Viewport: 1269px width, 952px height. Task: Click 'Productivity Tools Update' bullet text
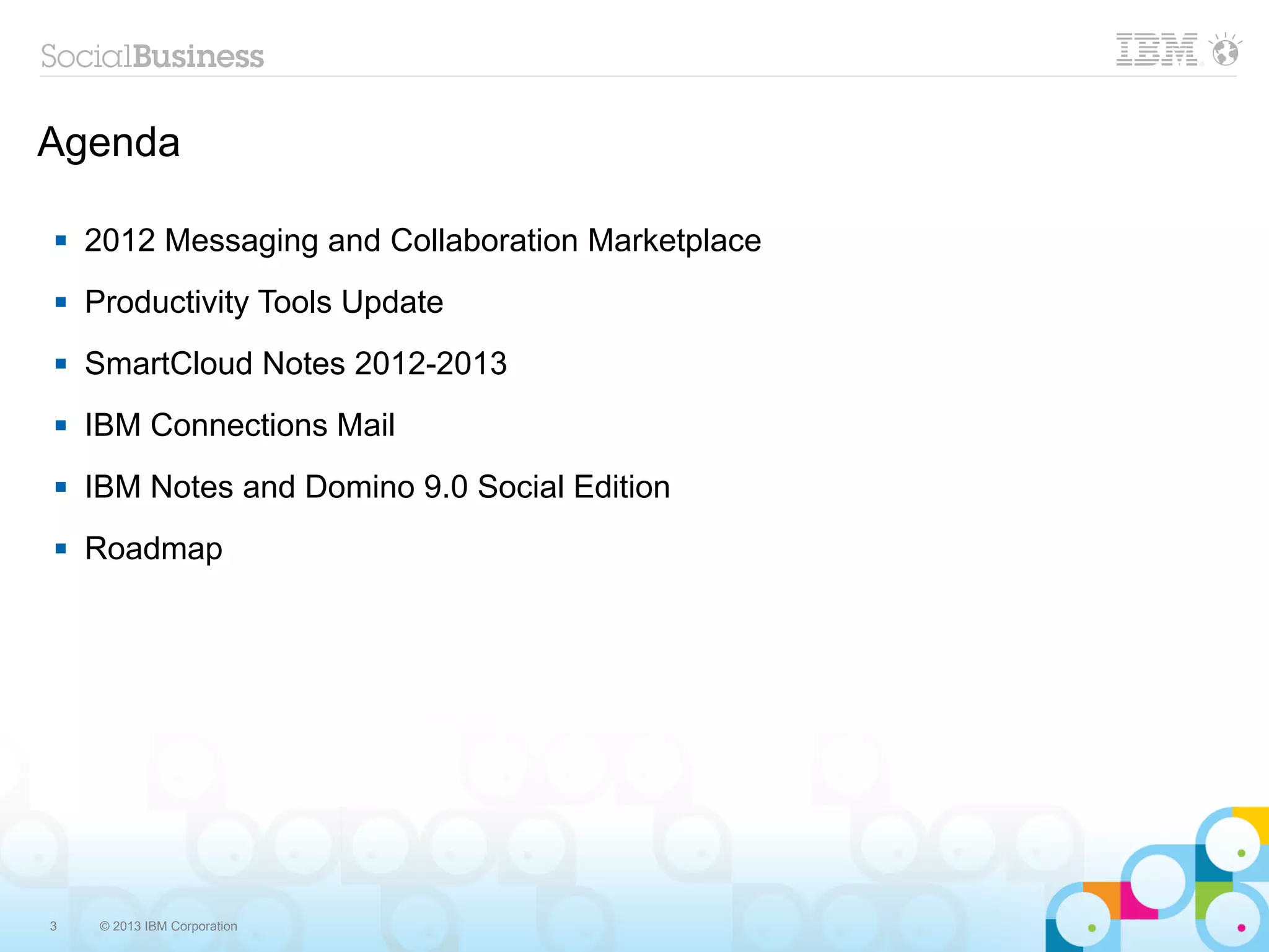click(264, 302)
